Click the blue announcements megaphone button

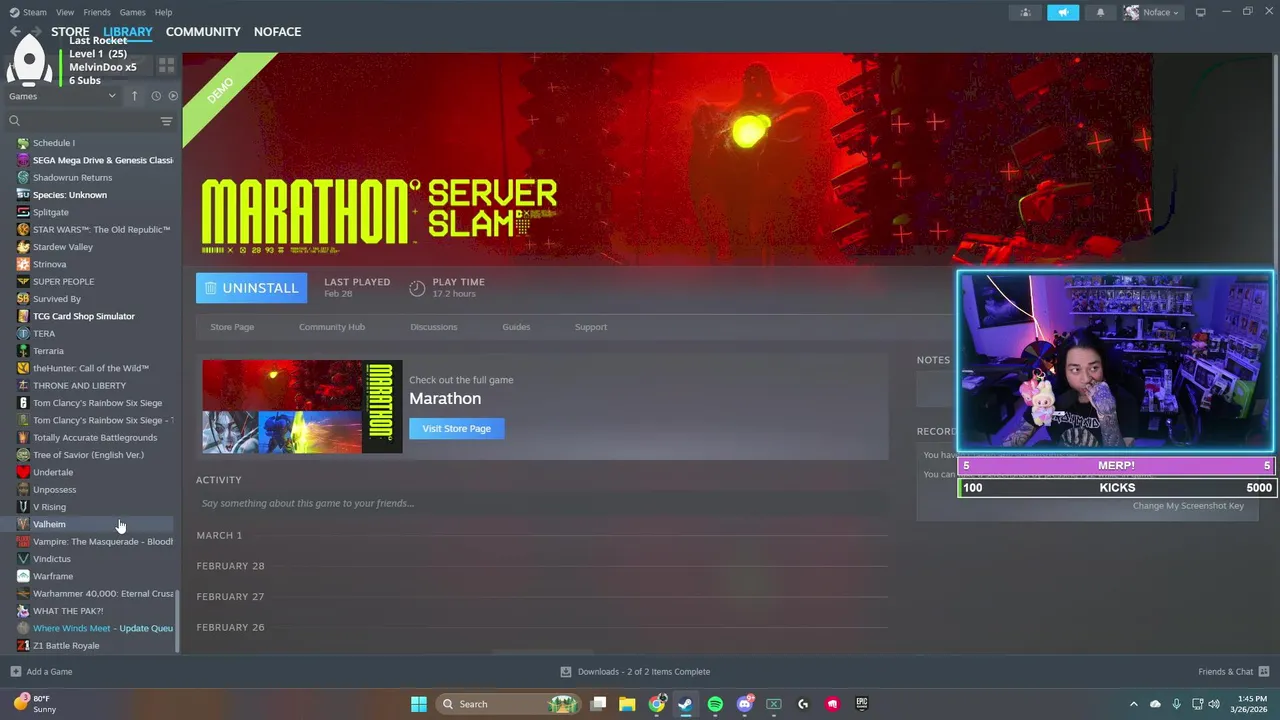tap(1063, 12)
